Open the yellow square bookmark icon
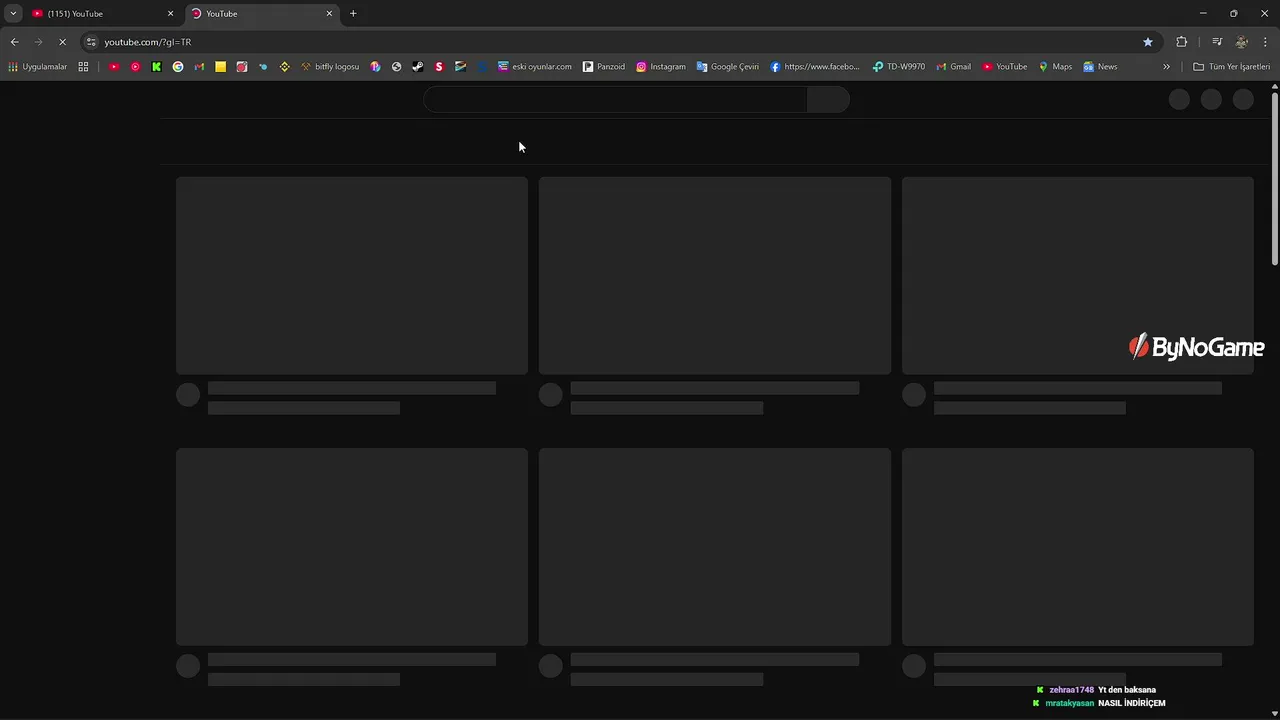 click(220, 67)
